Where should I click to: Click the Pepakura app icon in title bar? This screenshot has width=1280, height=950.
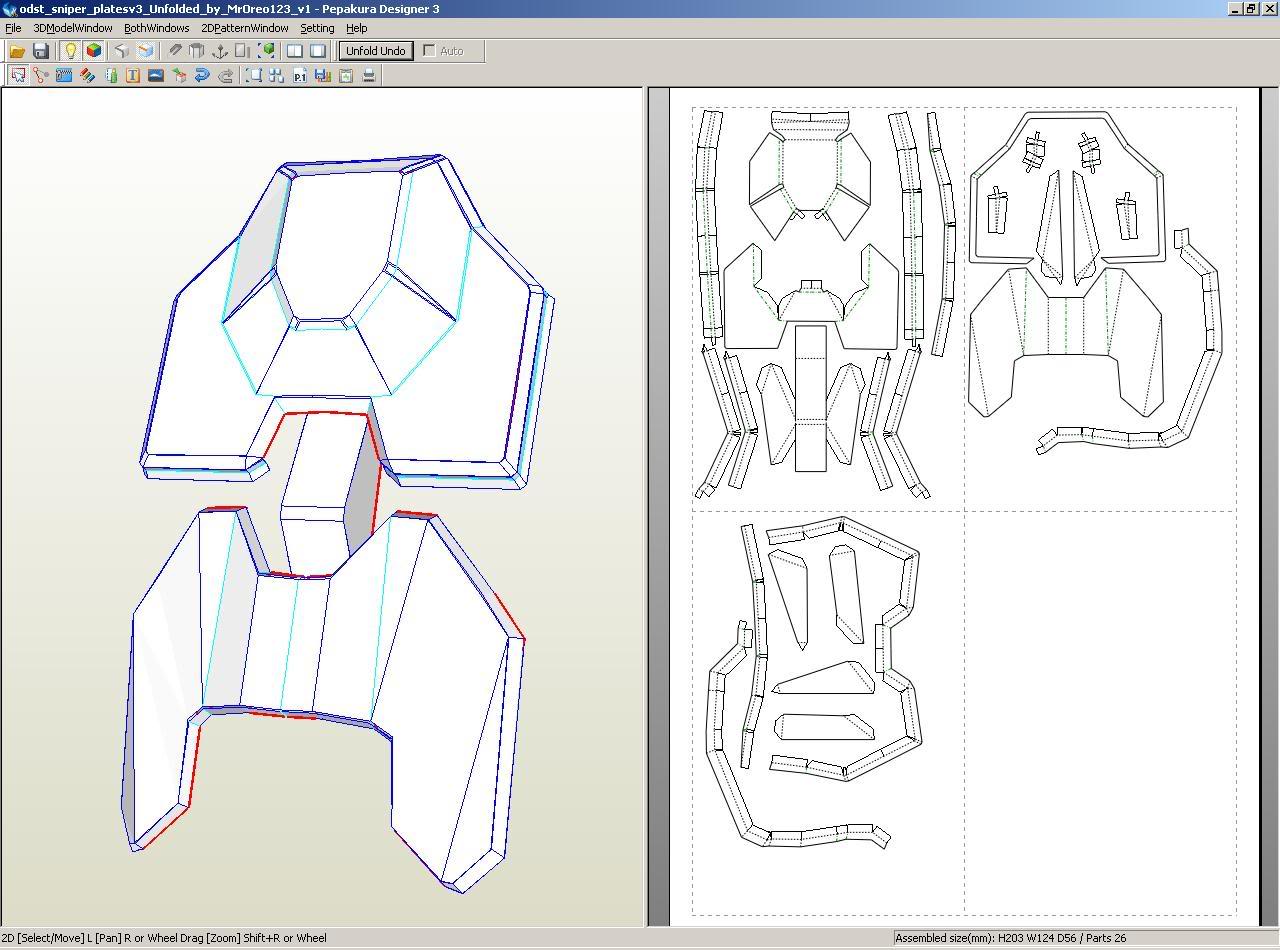[x=9, y=9]
